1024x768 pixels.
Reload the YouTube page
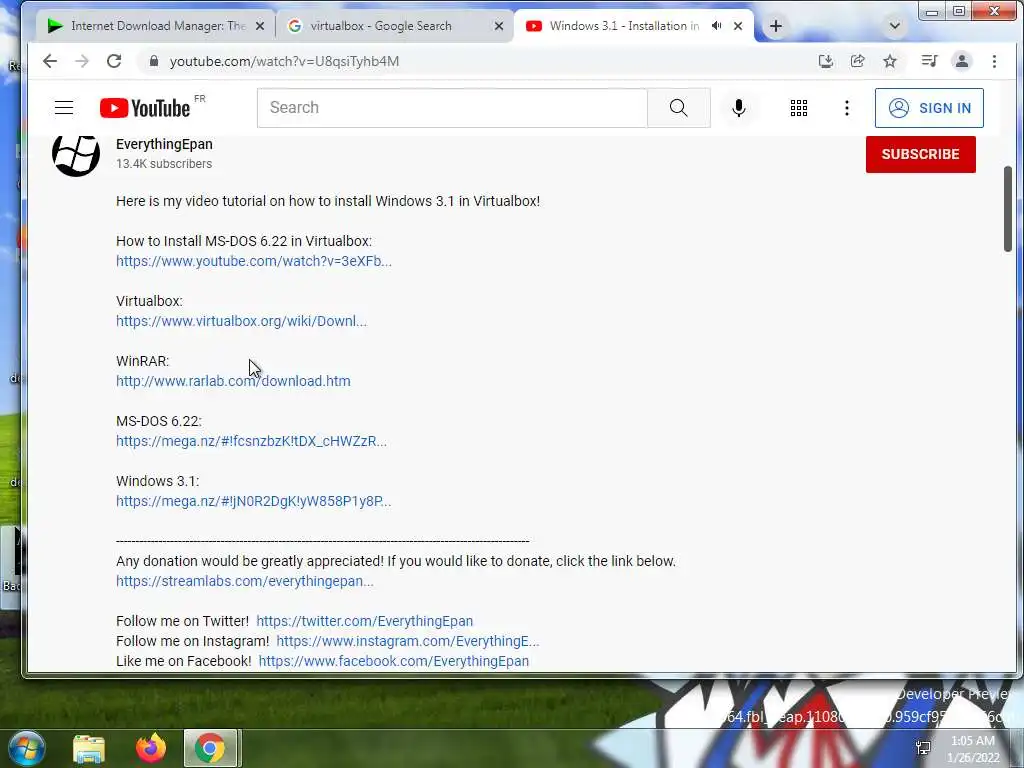pyautogui.click(x=114, y=61)
